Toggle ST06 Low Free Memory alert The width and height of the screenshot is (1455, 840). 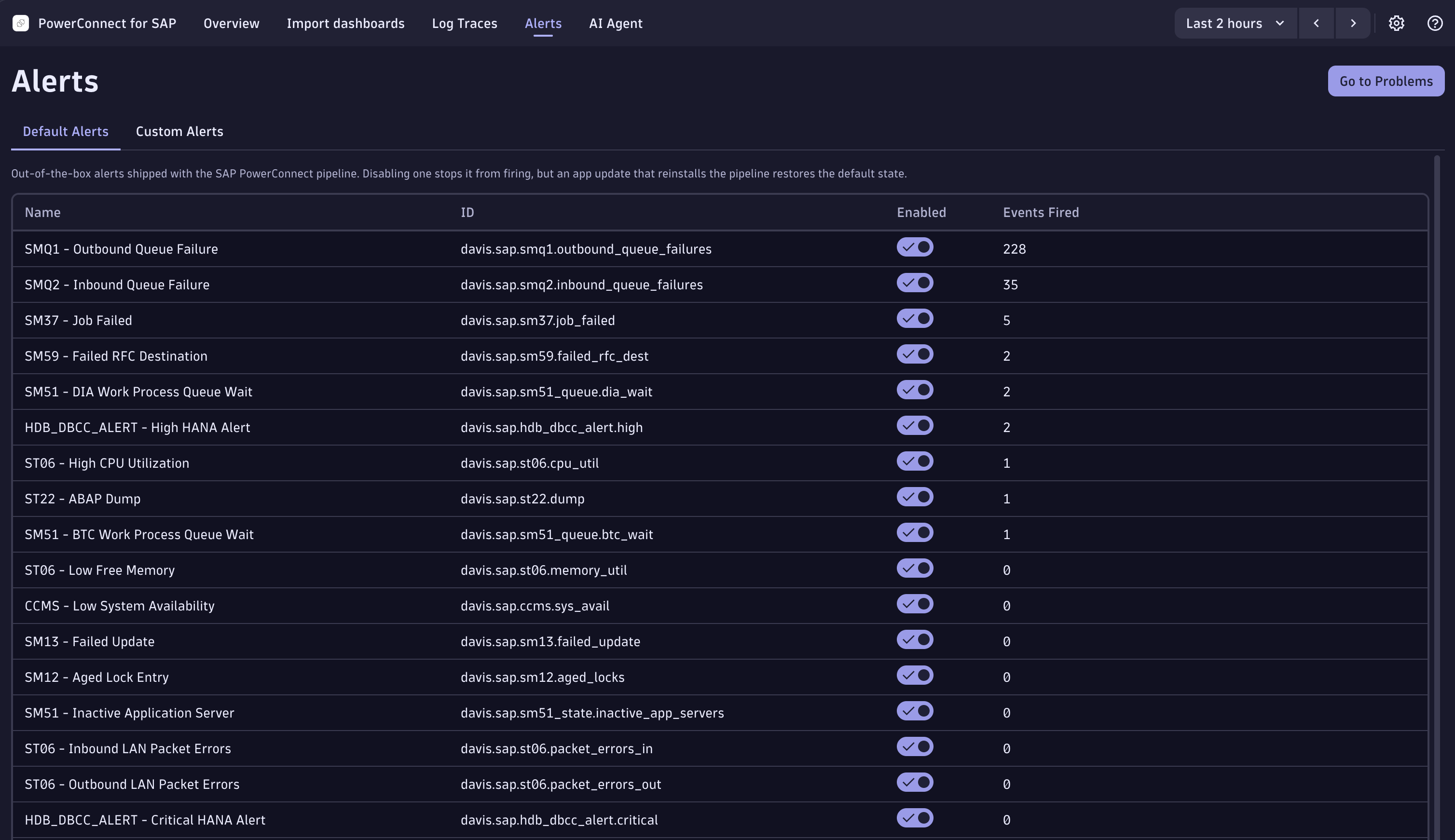click(x=915, y=568)
